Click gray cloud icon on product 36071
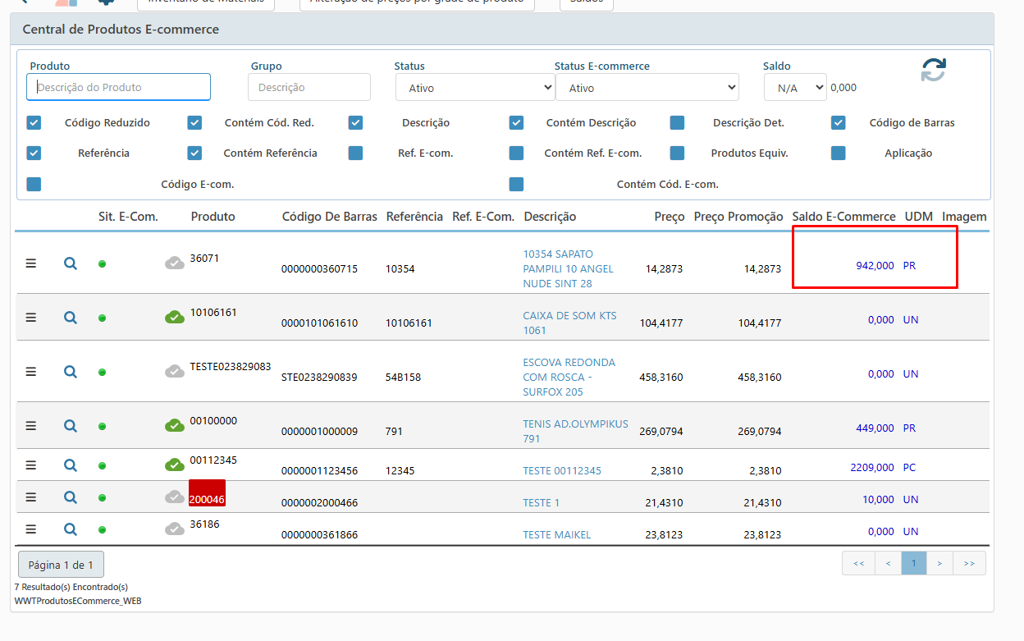Viewport: 1024px width, 641px height. (x=174, y=263)
